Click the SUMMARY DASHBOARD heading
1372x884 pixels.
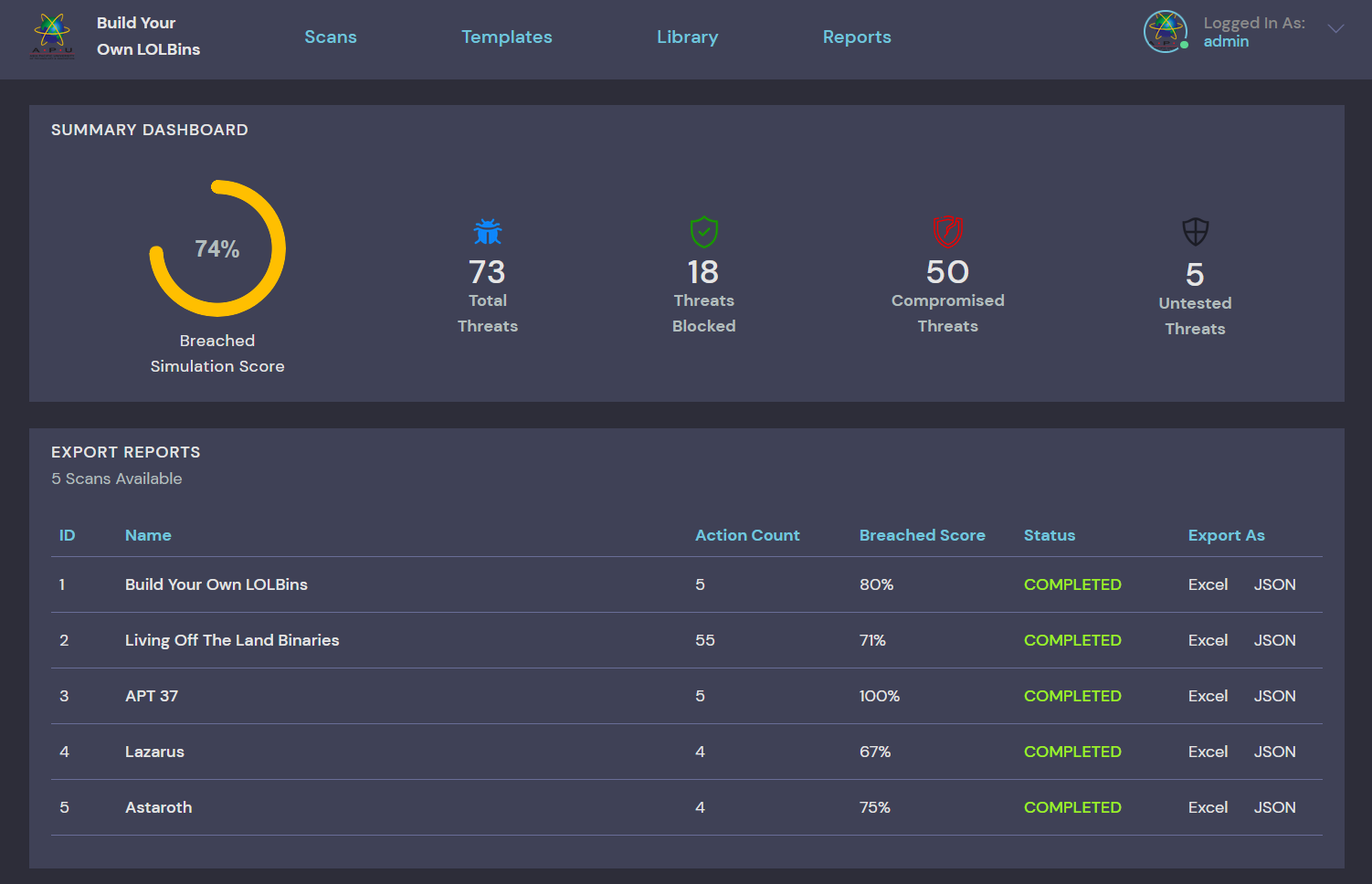[x=150, y=130]
